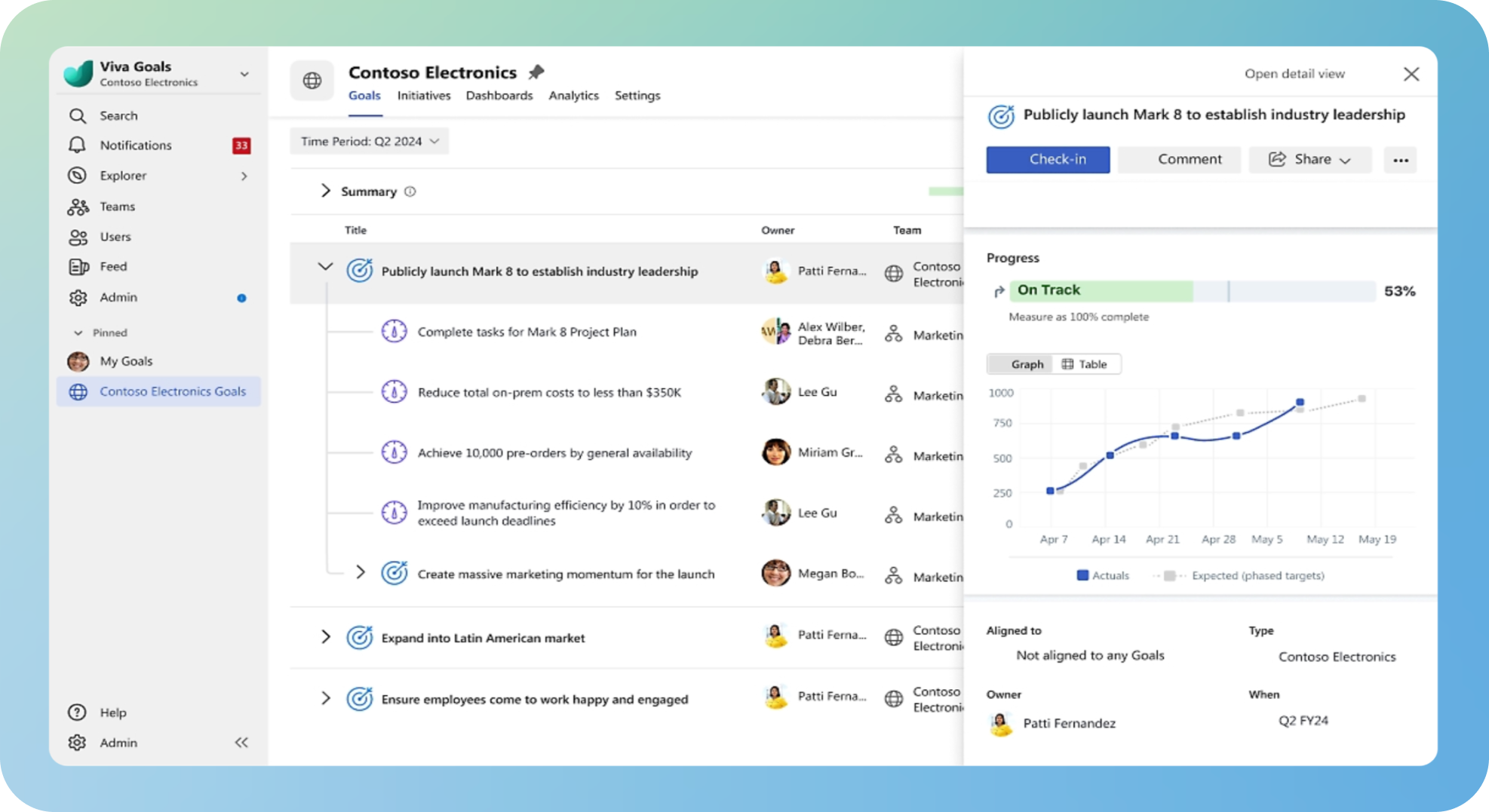
Task: Open the Share dropdown
Action: click(x=1310, y=159)
